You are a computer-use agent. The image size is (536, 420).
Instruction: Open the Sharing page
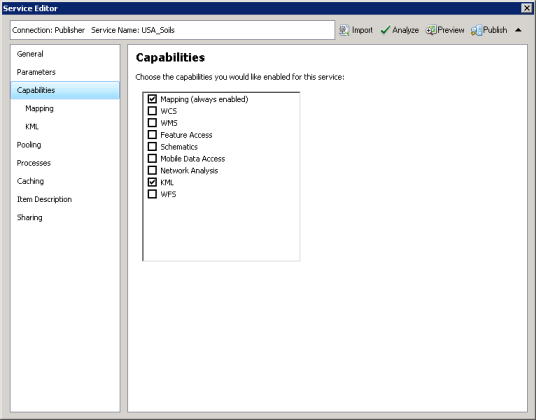[x=65, y=217]
